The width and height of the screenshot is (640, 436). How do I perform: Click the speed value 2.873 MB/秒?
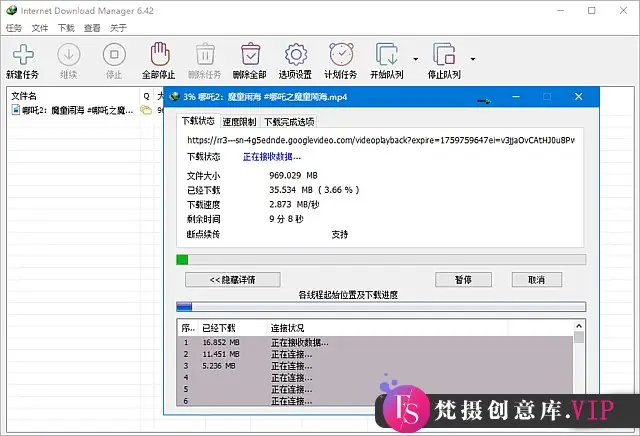point(294,205)
